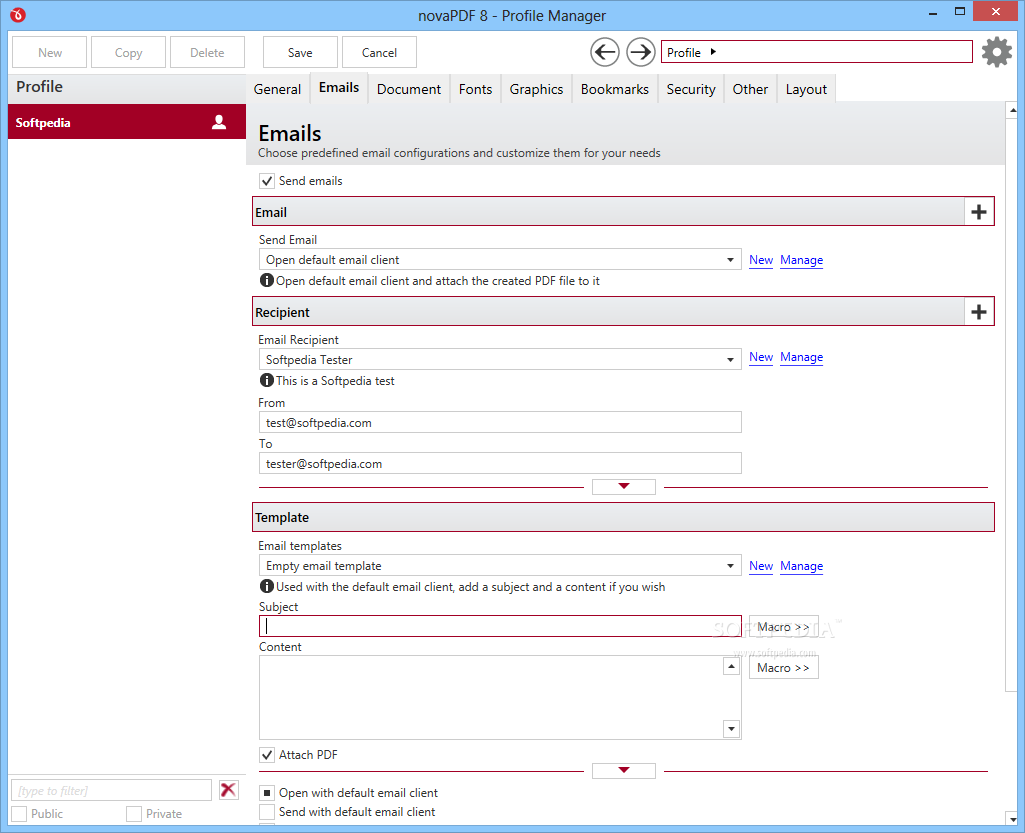Screen dimensions: 1025x833
Task: Click New link beside Email Recipient
Action: coord(761,357)
